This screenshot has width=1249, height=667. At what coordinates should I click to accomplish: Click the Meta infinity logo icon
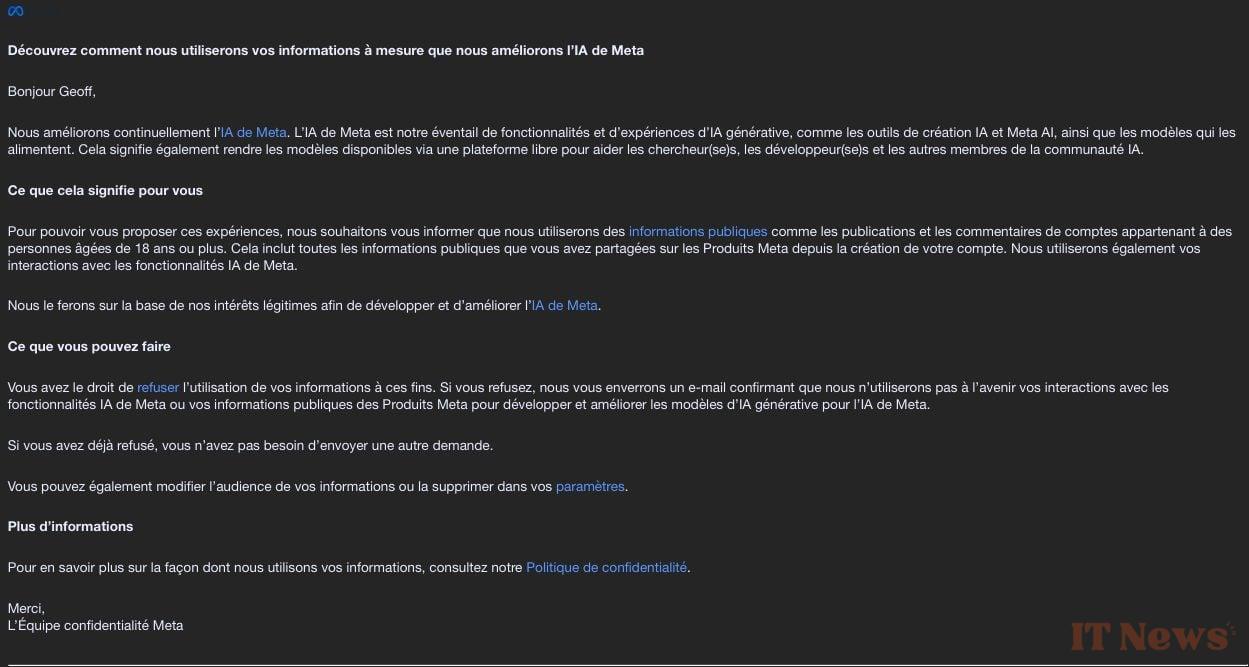(16, 12)
